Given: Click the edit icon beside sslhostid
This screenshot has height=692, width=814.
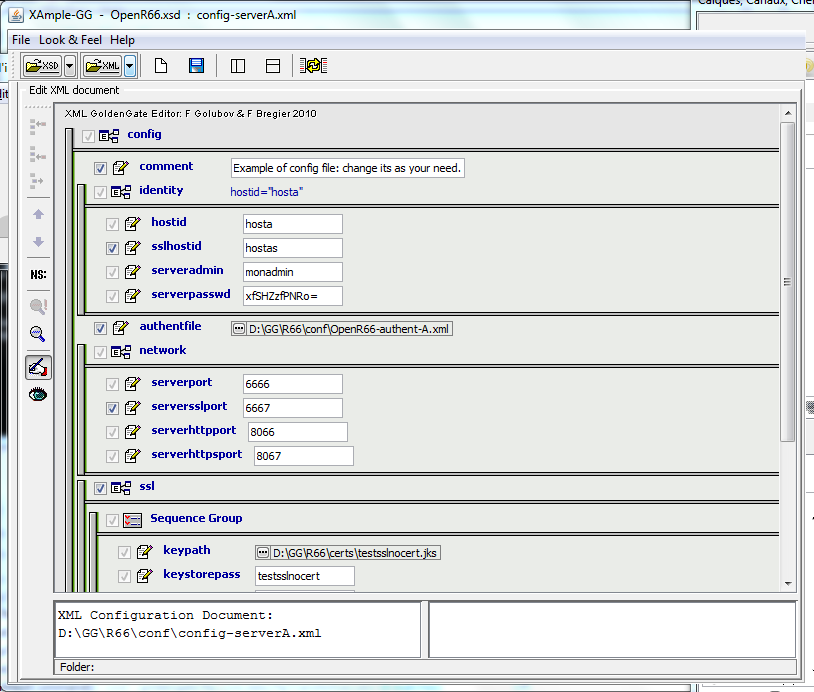Looking at the screenshot, I should click(133, 247).
